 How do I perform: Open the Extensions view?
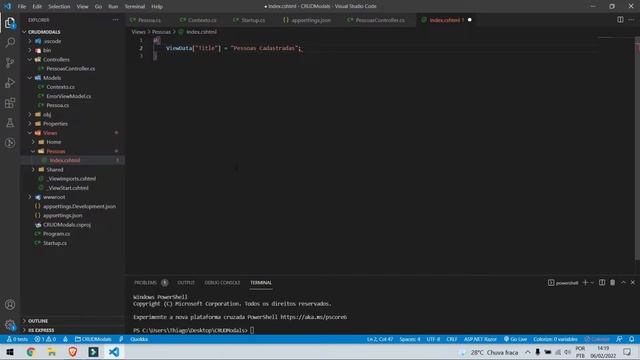point(10,102)
